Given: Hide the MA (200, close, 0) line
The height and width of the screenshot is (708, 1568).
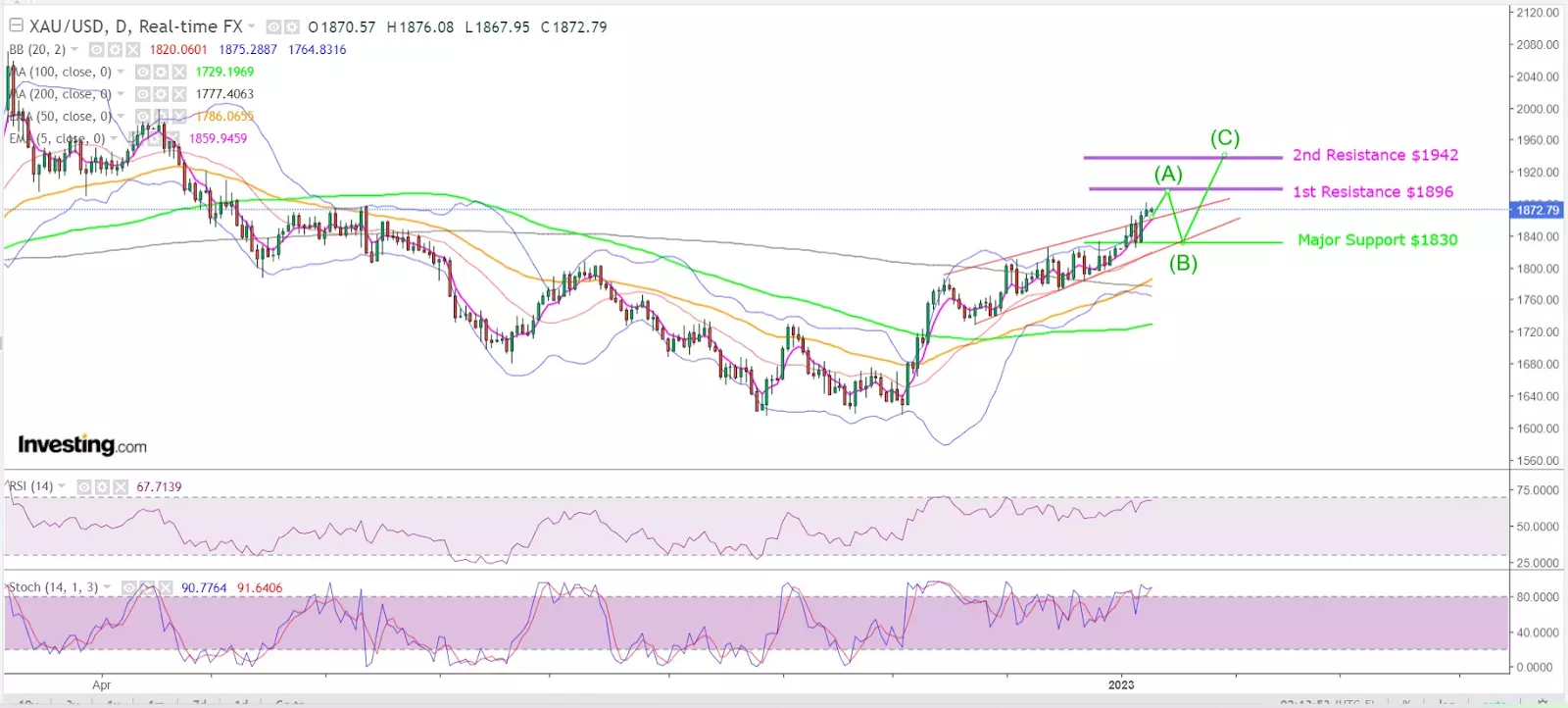Looking at the screenshot, I should (x=143, y=94).
